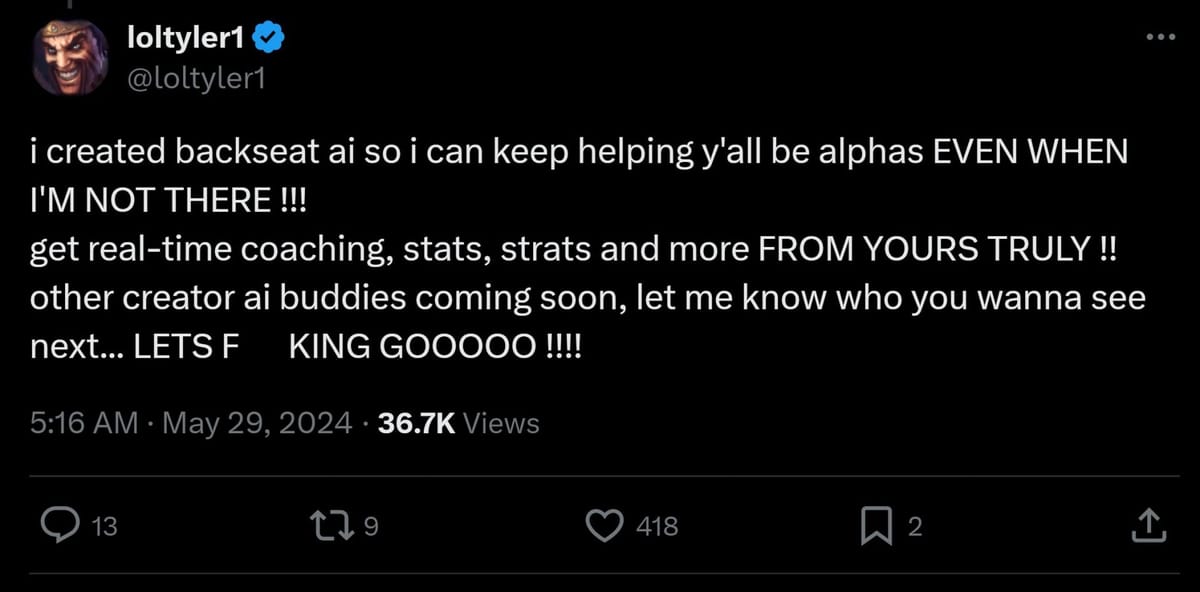
Task: Click the repost count showing 9
Action: point(369,527)
